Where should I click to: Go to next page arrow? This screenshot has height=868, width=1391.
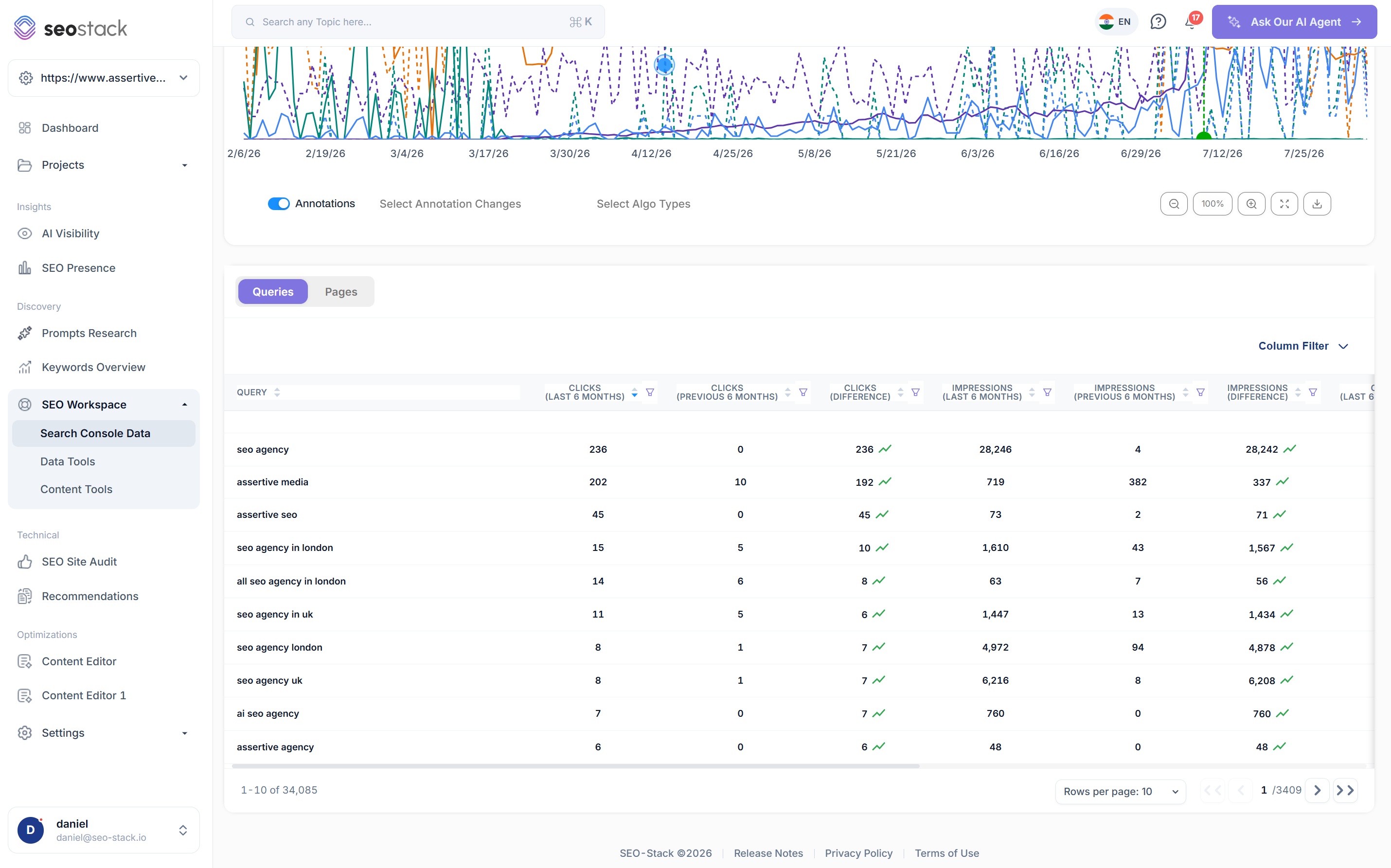click(1318, 791)
